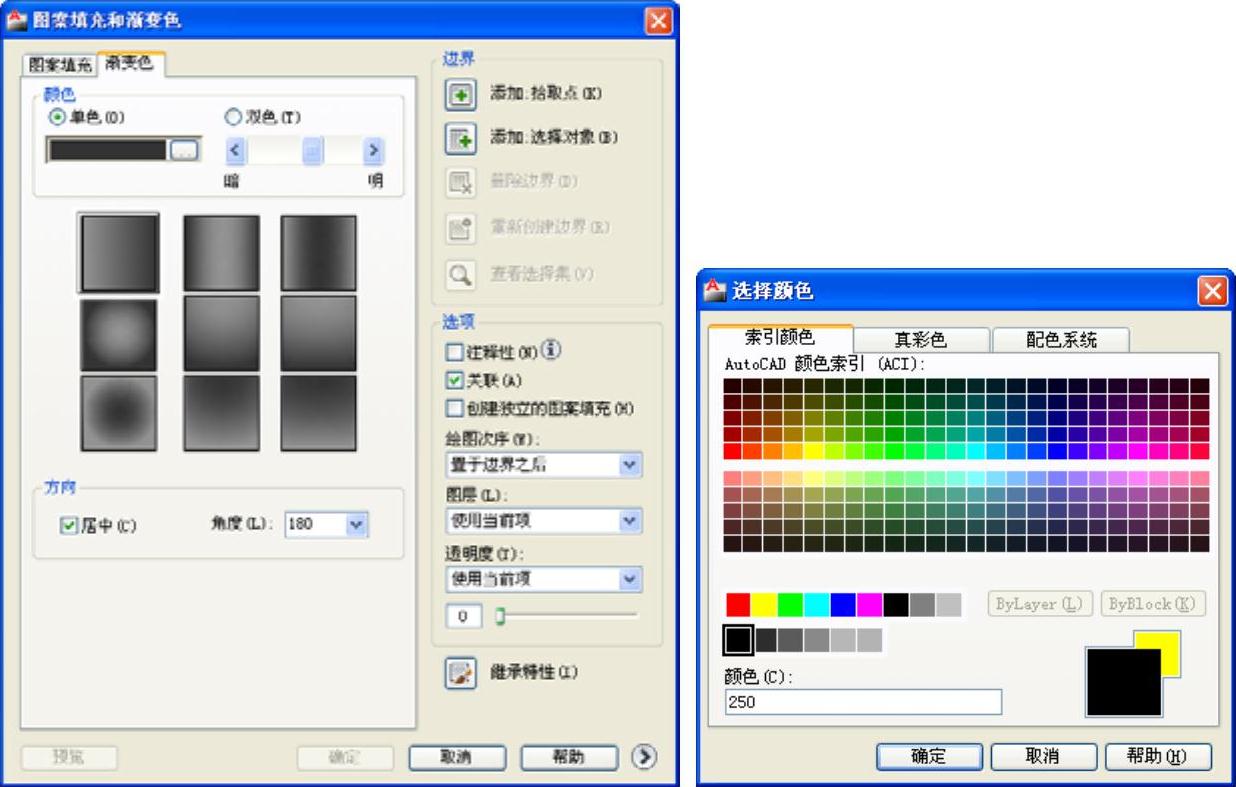Select the bottom-right gradient pattern thumbnail

point(319,413)
